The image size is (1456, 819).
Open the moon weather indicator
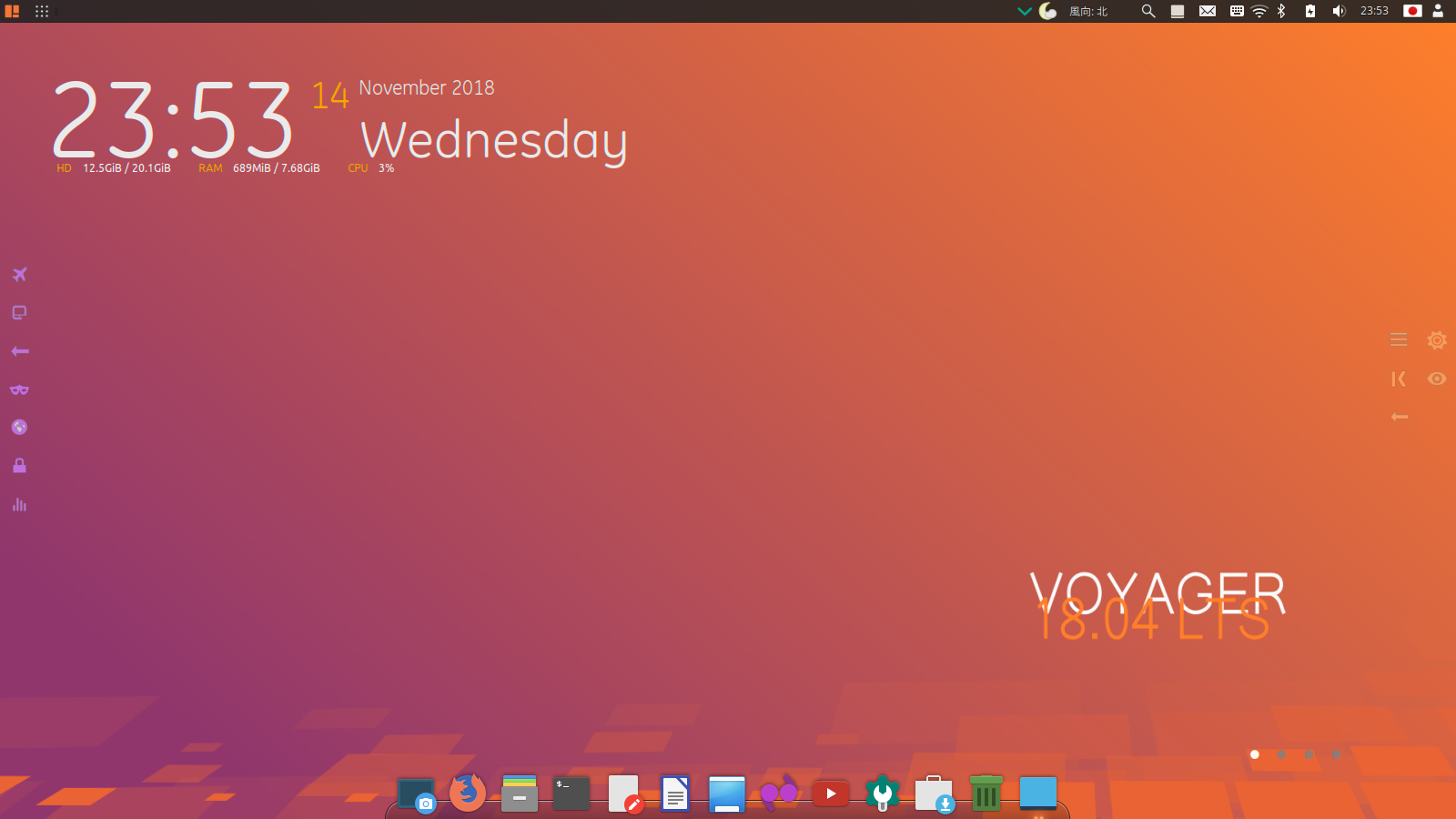(1048, 11)
